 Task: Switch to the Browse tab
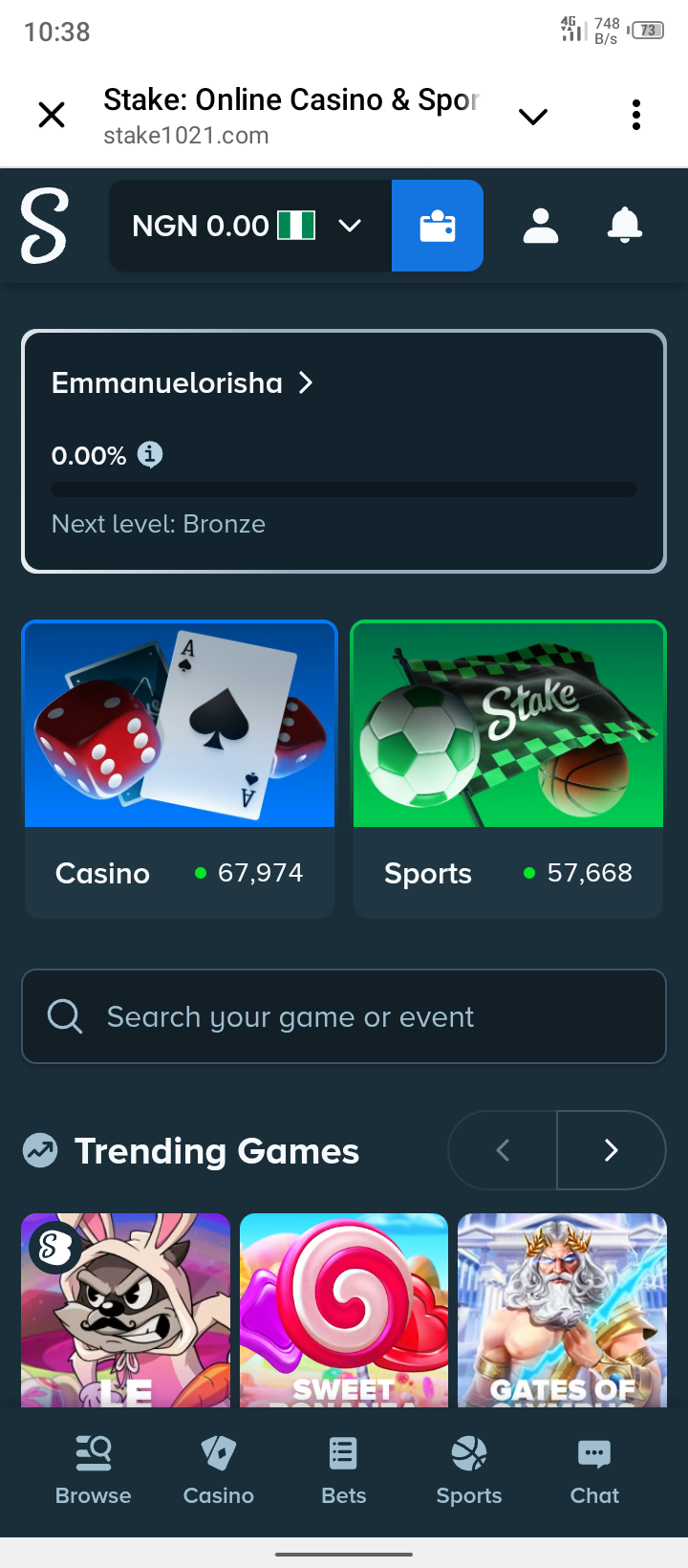point(94,1470)
